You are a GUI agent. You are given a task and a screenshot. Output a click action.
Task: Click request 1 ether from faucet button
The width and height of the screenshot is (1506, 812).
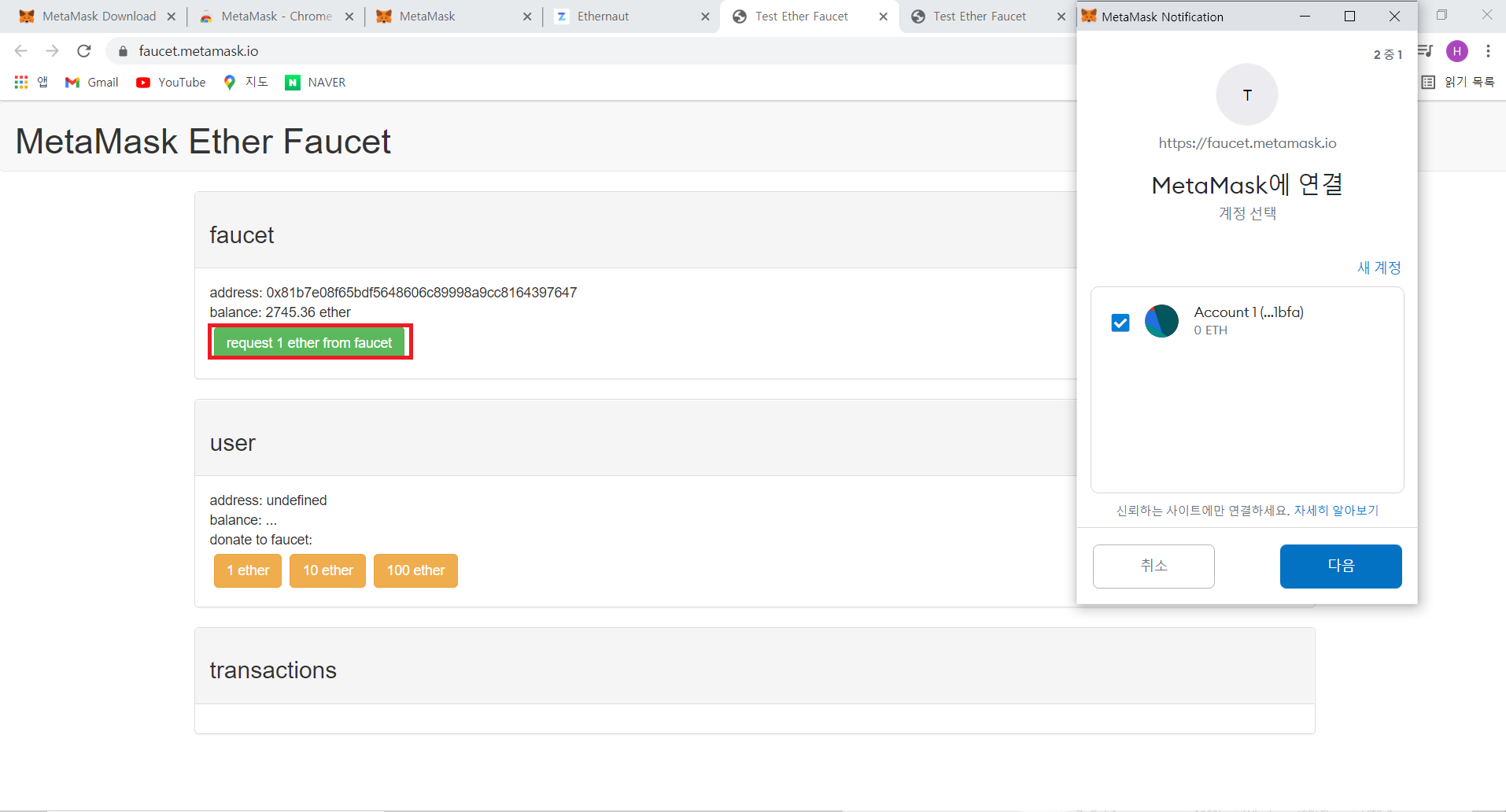[x=309, y=342]
